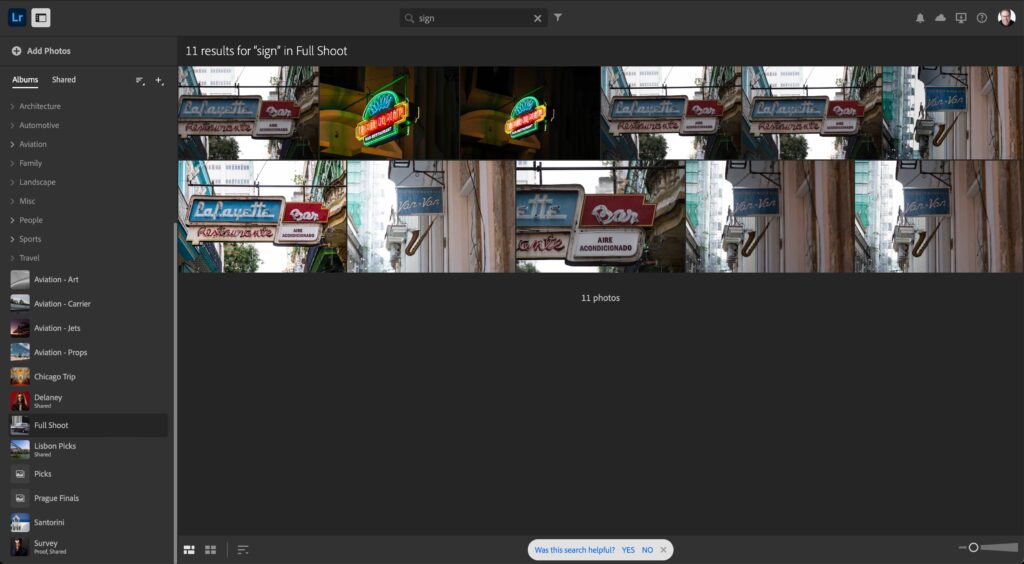1024x564 pixels.
Task: Open the Prague Finals album
Action: click(x=88, y=498)
